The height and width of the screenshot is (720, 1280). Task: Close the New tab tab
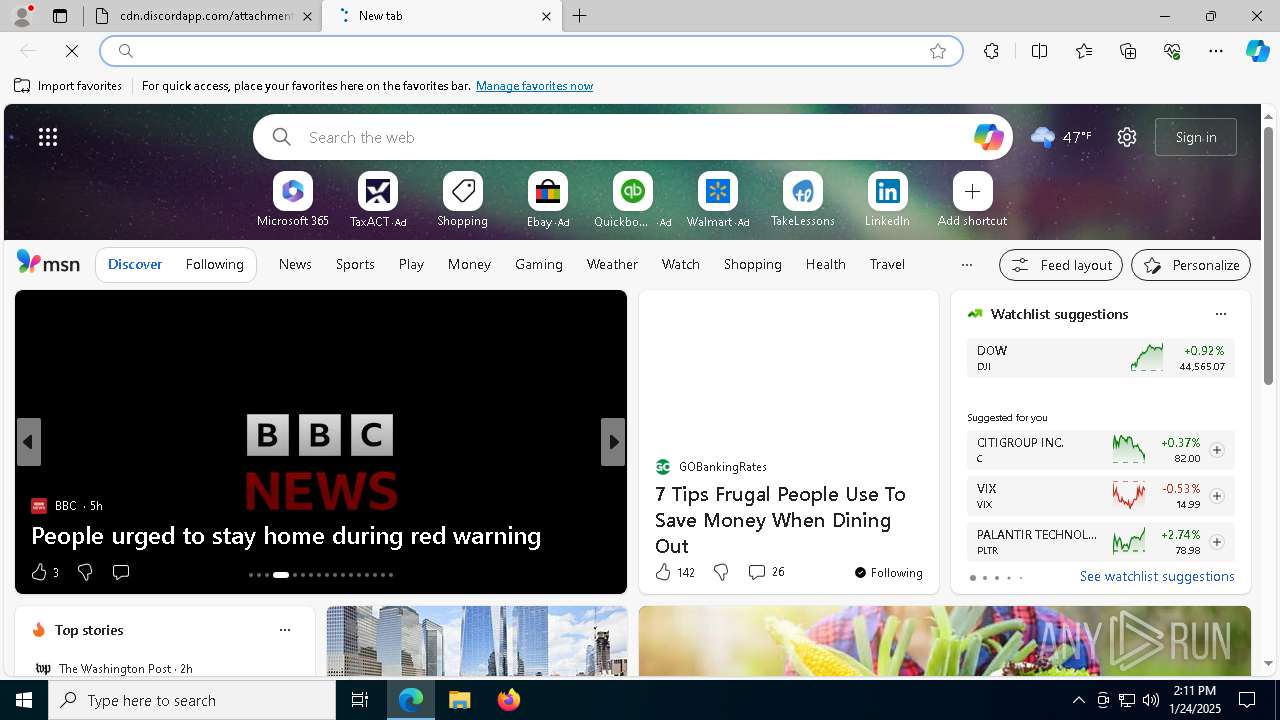(546, 16)
